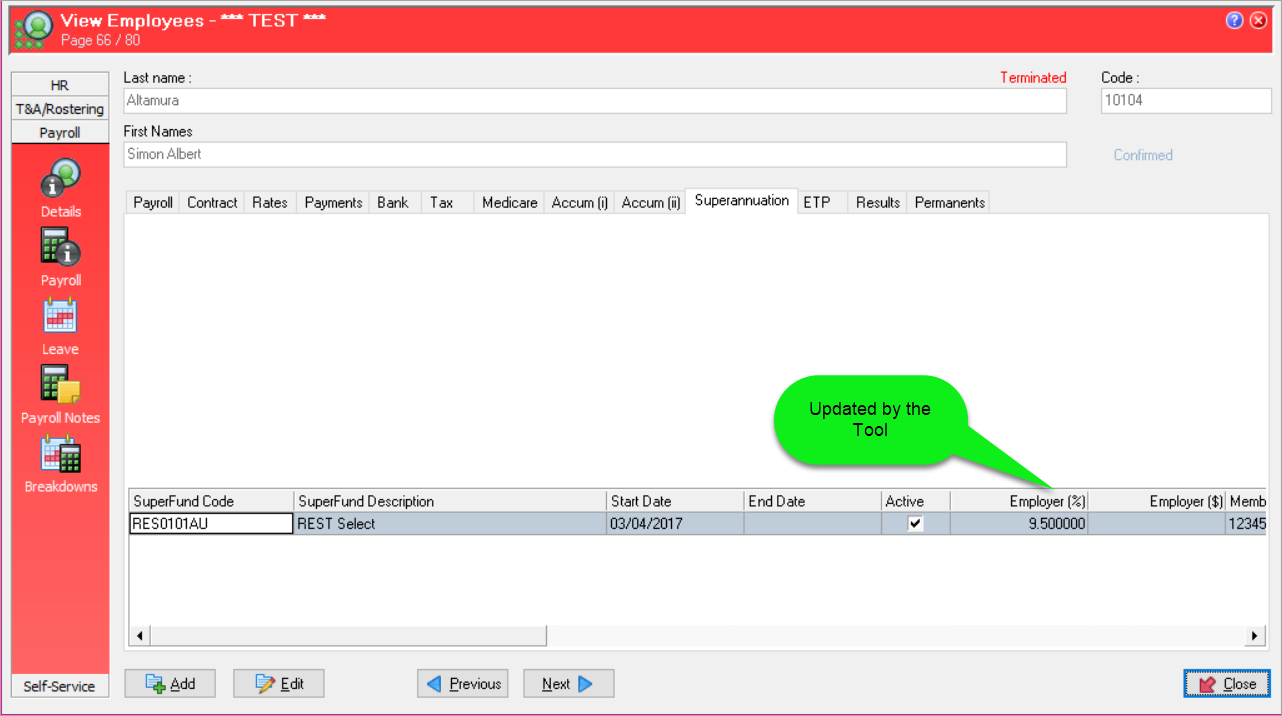This screenshot has height=716, width=1282.
Task: Expand the HR section in sidebar
Action: 60,85
